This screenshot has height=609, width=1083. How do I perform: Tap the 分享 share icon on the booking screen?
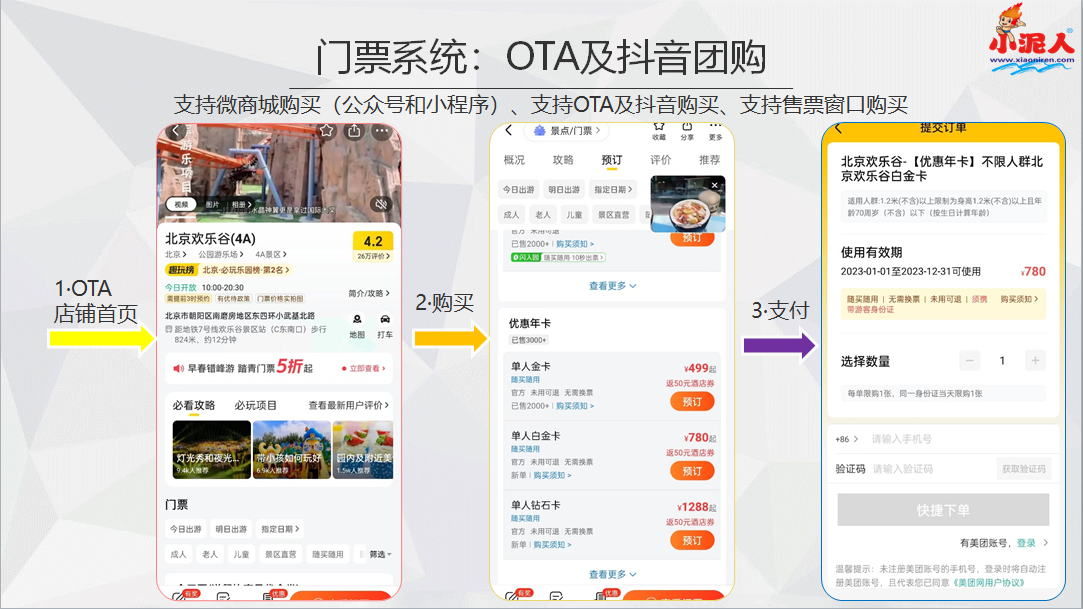(x=687, y=130)
